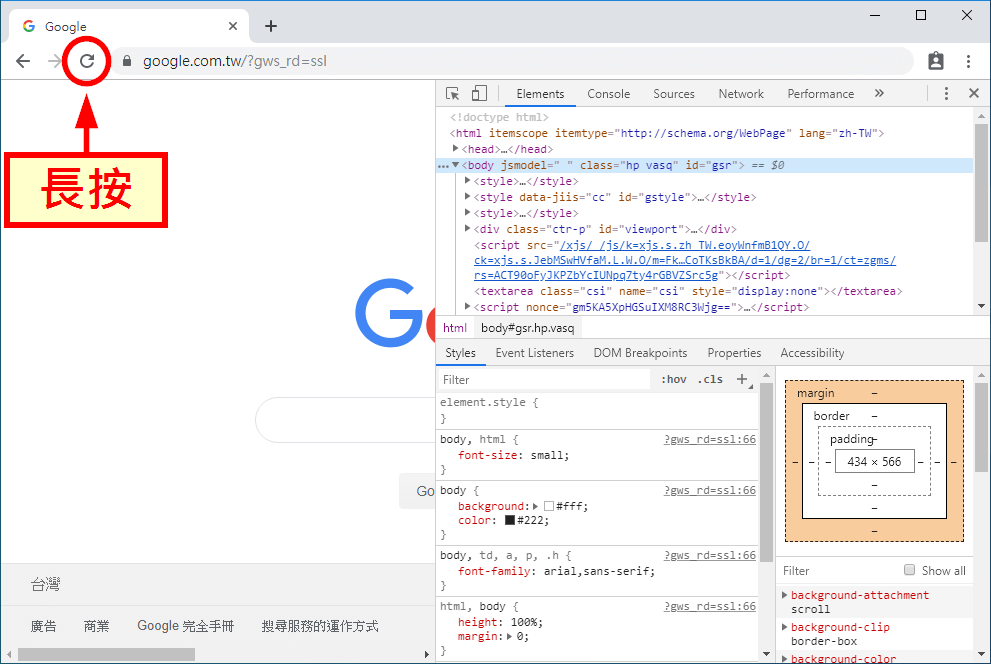
Task: Open the Sources tab
Action: point(674,94)
